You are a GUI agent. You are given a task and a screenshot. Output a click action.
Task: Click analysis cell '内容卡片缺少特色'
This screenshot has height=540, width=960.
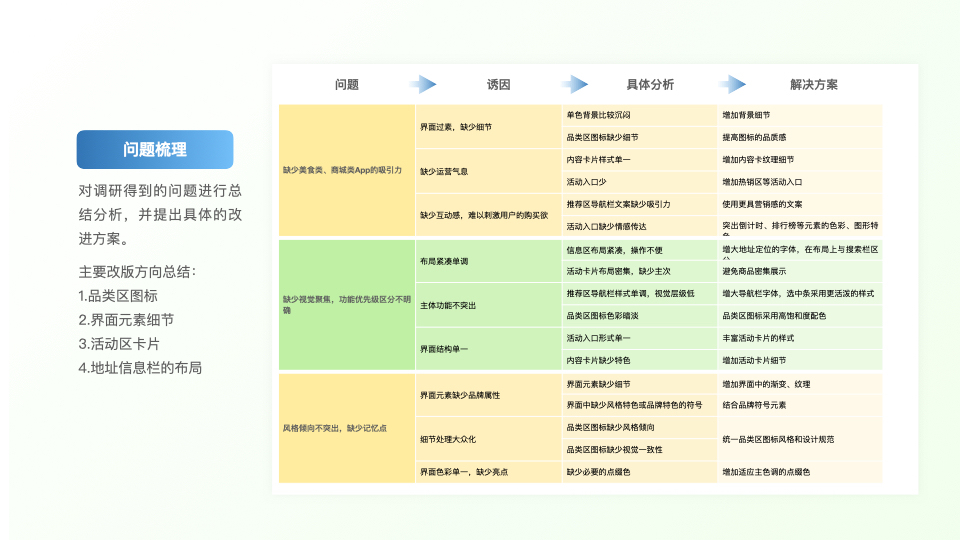click(x=639, y=360)
